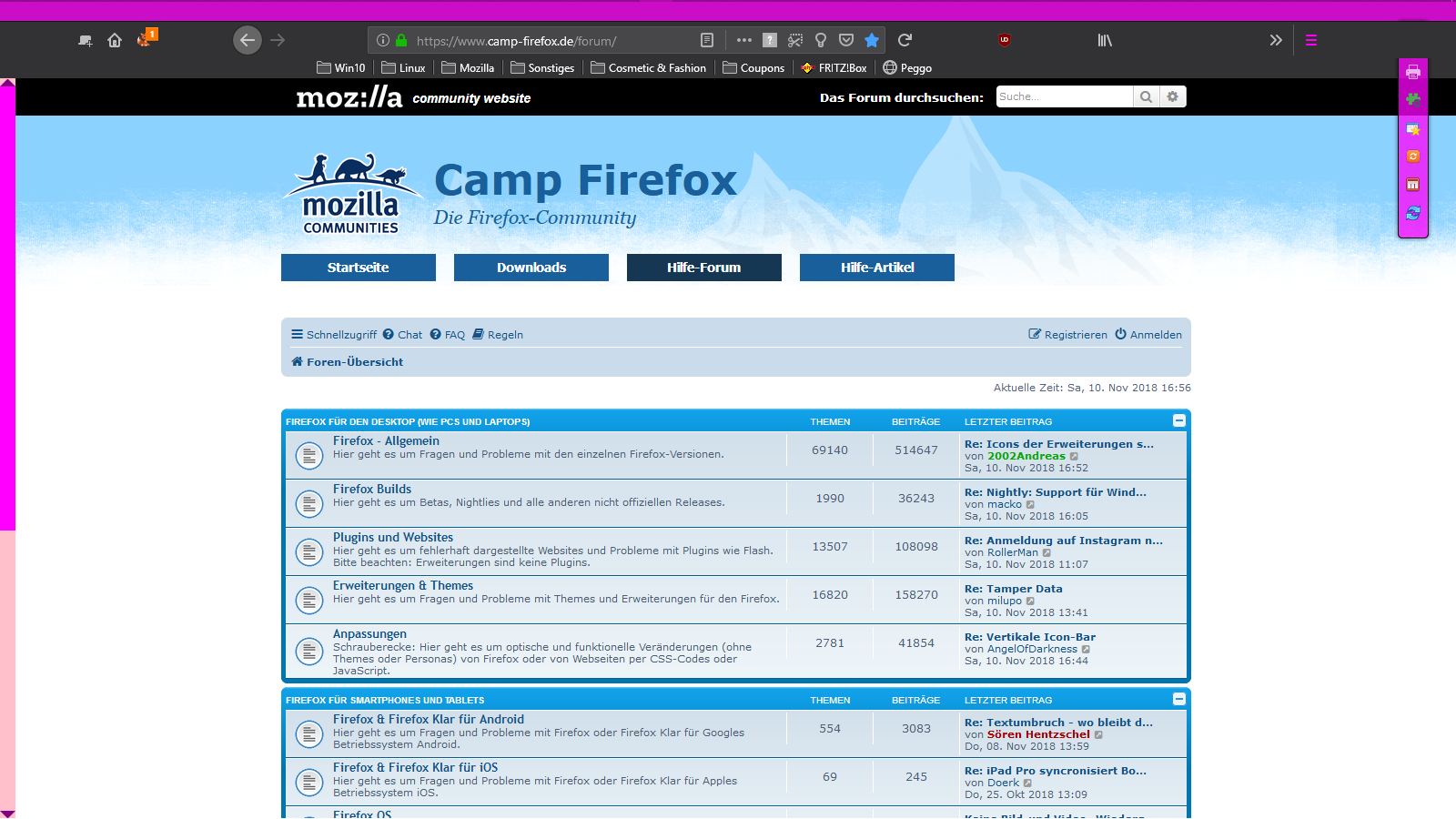The width and height of the screenshot is (1456, 819).
Task: Collapse the Firefox für Smartphones und Tablets category
Action: click(1179, 699)
